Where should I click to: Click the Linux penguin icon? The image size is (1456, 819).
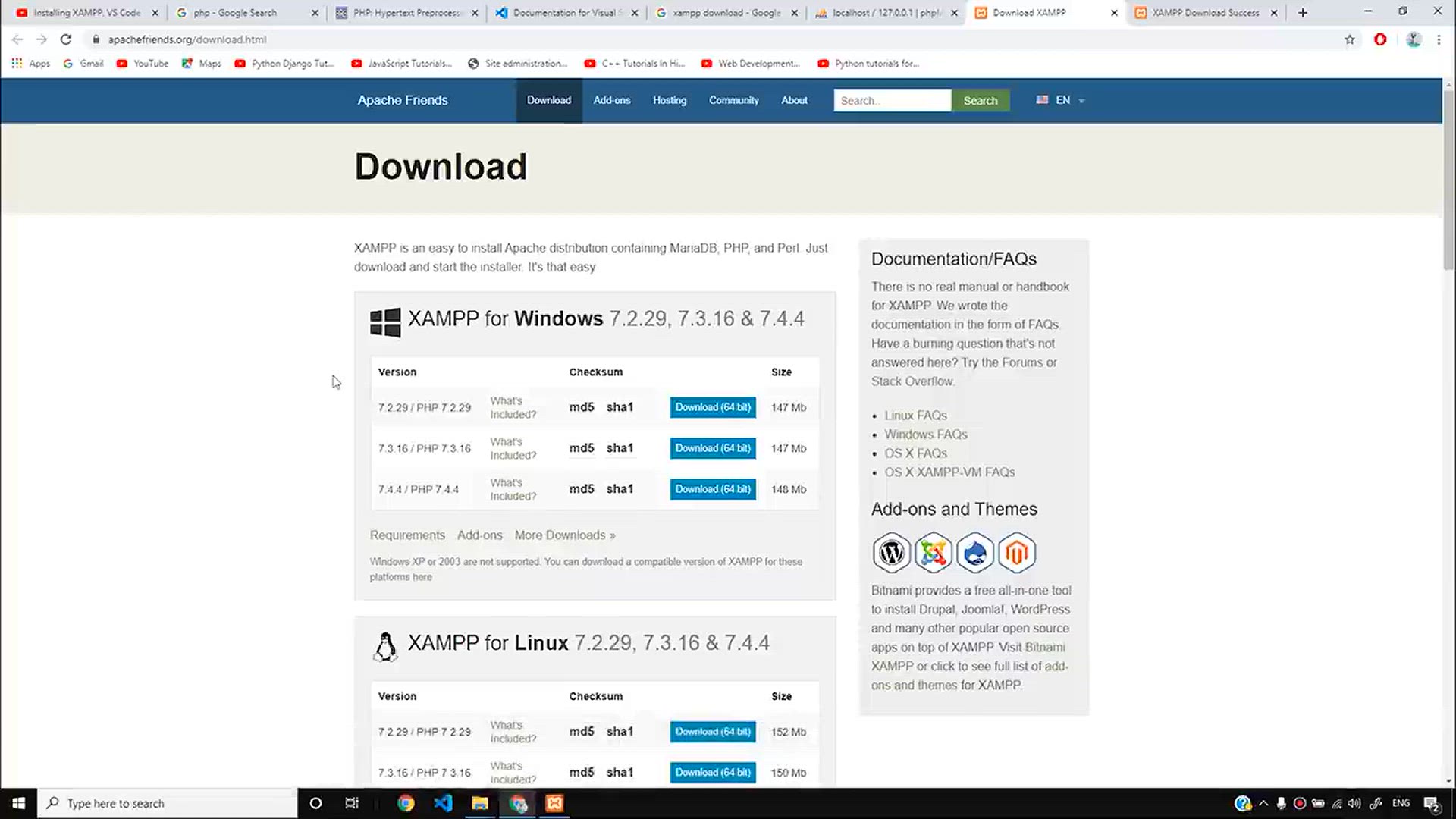(x=385, y=647)
